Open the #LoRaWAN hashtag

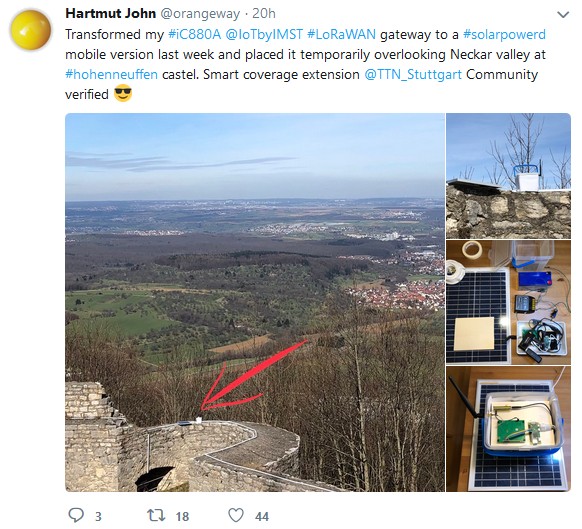(341, 35)
